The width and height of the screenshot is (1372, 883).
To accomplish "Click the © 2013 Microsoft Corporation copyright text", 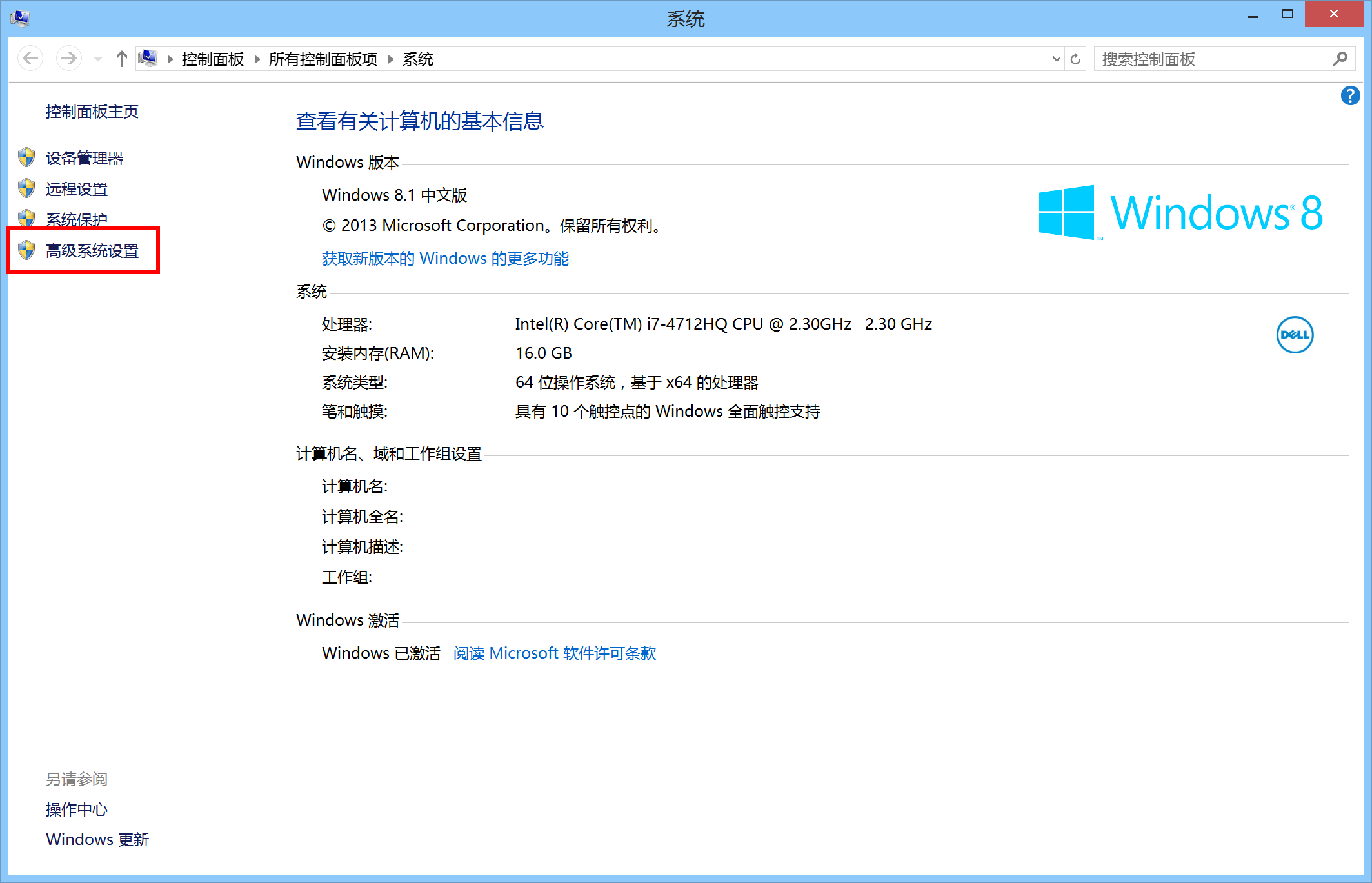I will (493, 226).
